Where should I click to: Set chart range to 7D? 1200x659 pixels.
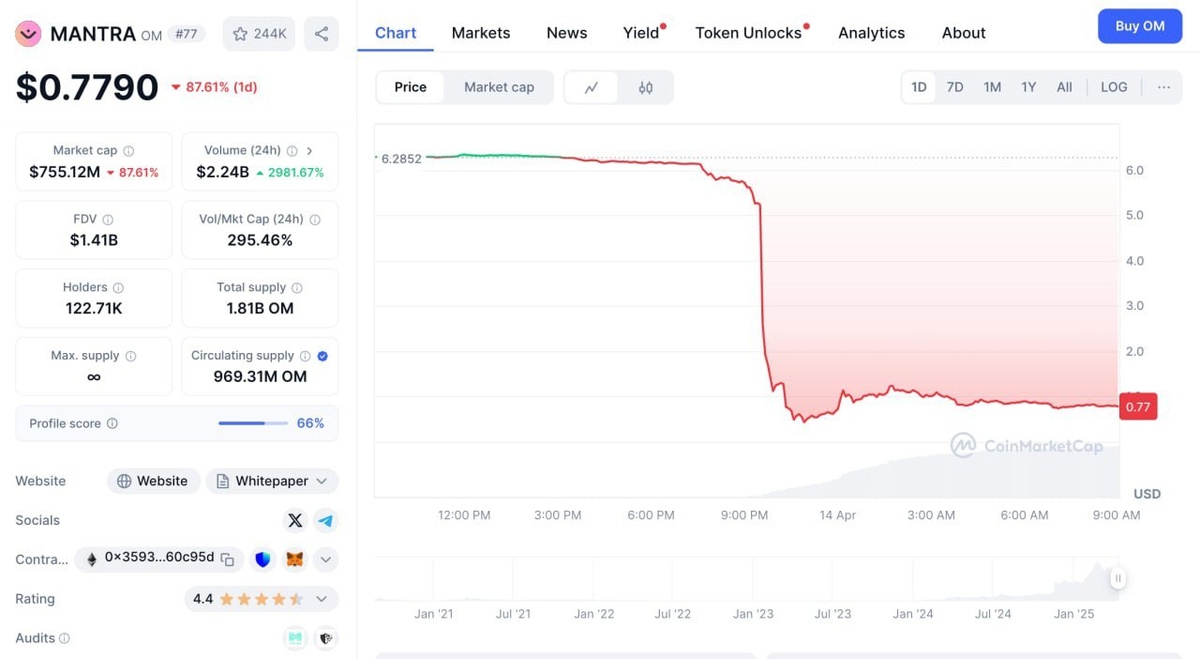955,88
